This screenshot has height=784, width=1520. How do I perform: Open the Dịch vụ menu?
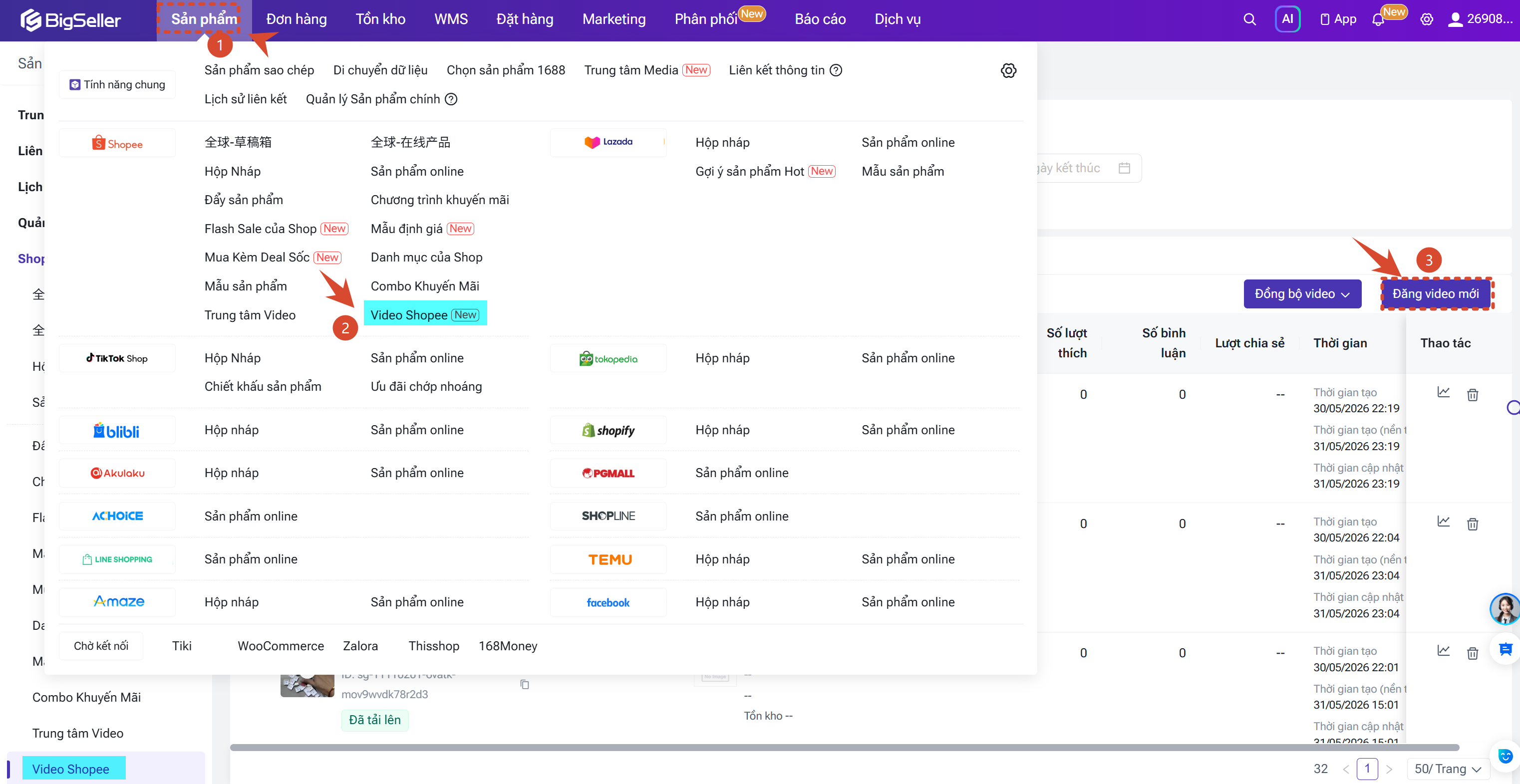pyautogui.click(x=898, y=19)
